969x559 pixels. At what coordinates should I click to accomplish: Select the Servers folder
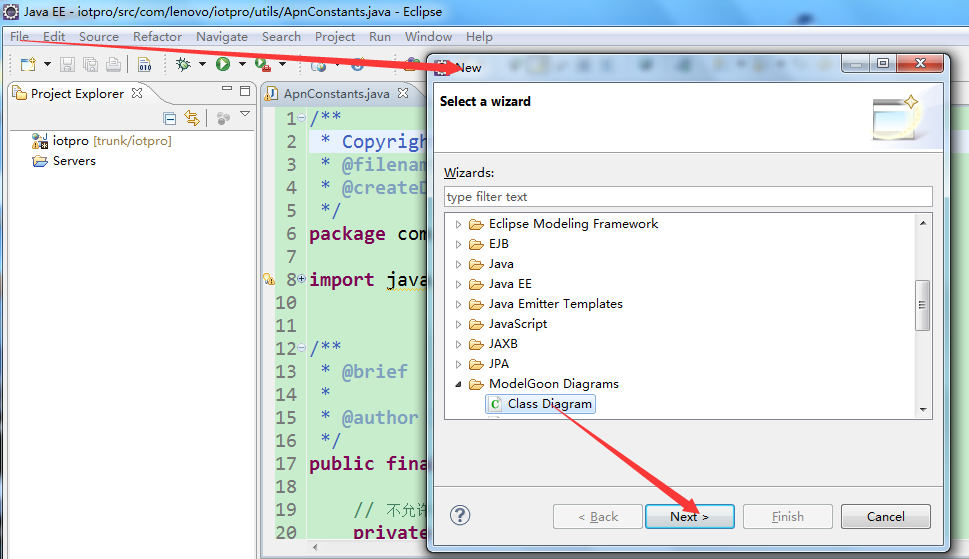[x=64, y=161]
